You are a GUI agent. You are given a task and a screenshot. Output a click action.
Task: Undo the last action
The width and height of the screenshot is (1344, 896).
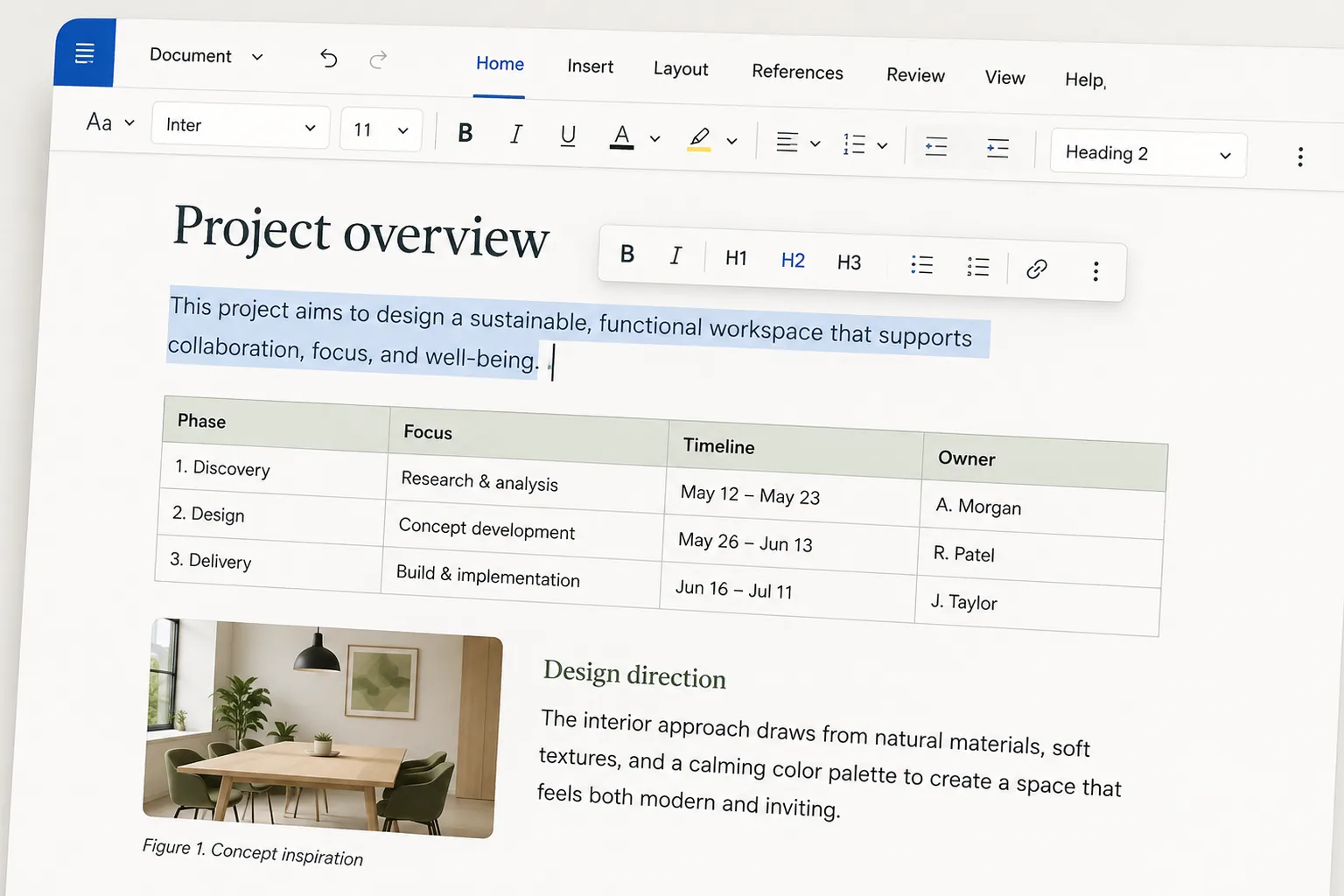(x=329, y=59)
